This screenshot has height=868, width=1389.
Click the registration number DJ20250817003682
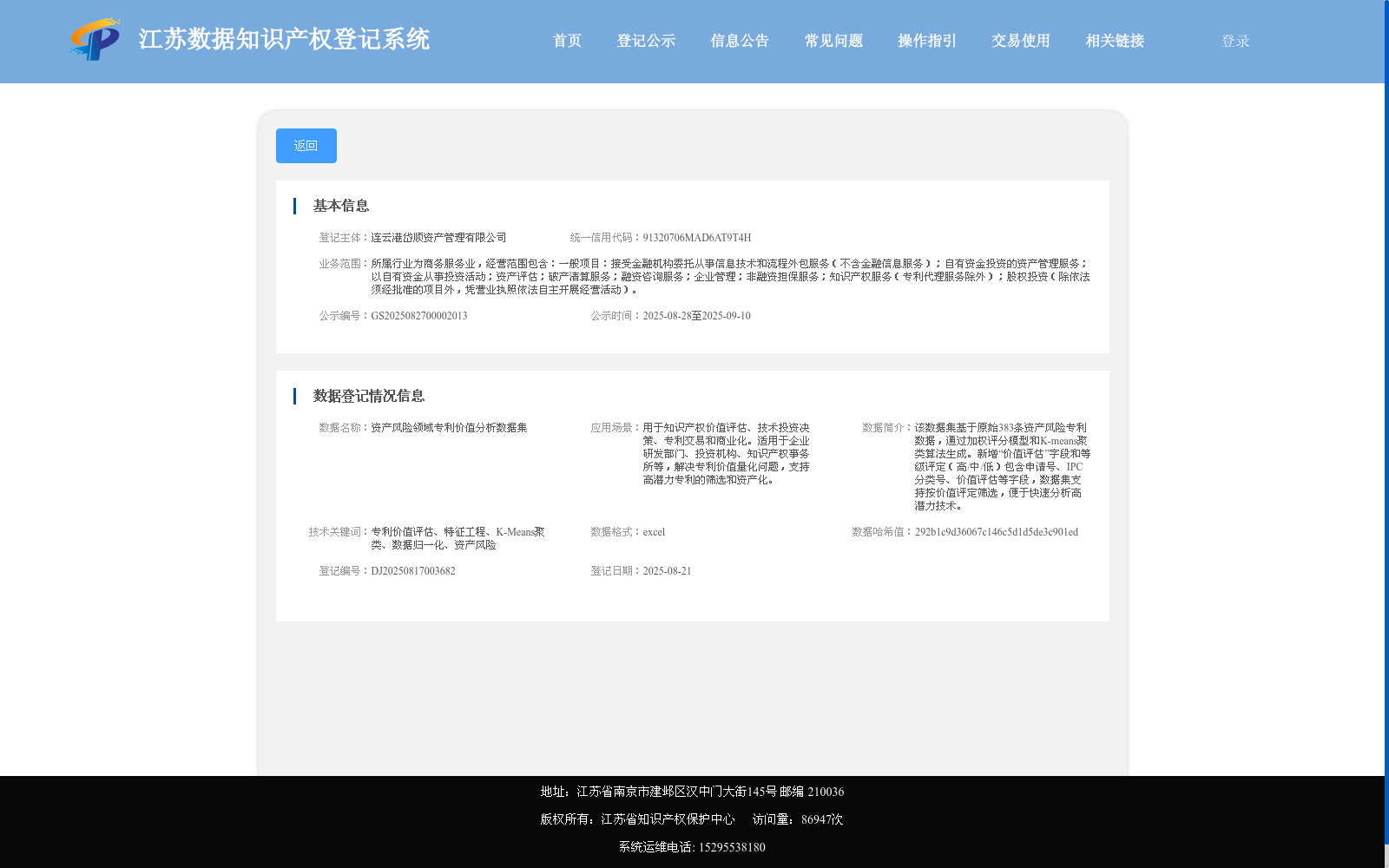[413, 571]
